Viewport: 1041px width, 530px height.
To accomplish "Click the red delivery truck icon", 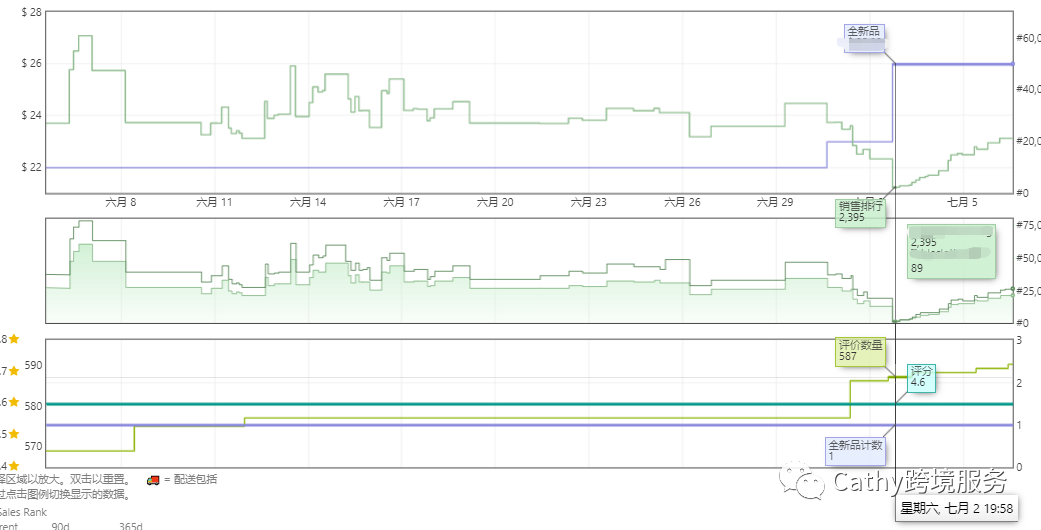I will 154,480.
